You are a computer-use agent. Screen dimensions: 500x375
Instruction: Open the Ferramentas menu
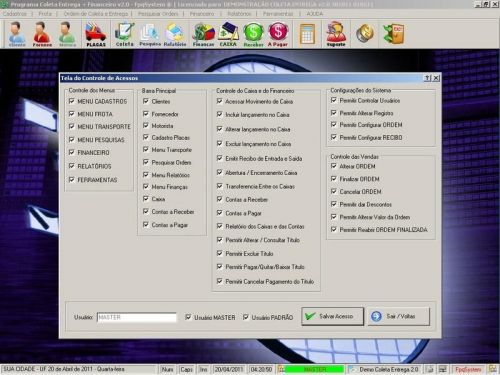click(278, 14)
